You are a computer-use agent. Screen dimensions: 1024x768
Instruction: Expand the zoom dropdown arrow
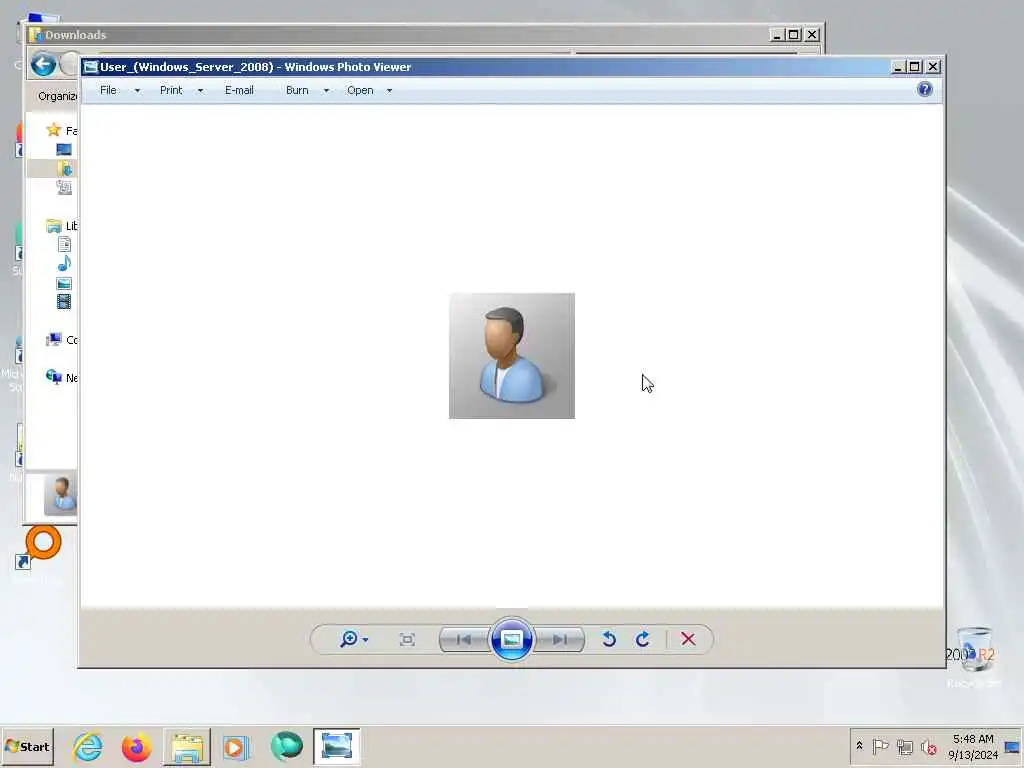pyautogui.click(x=365, y=640)
